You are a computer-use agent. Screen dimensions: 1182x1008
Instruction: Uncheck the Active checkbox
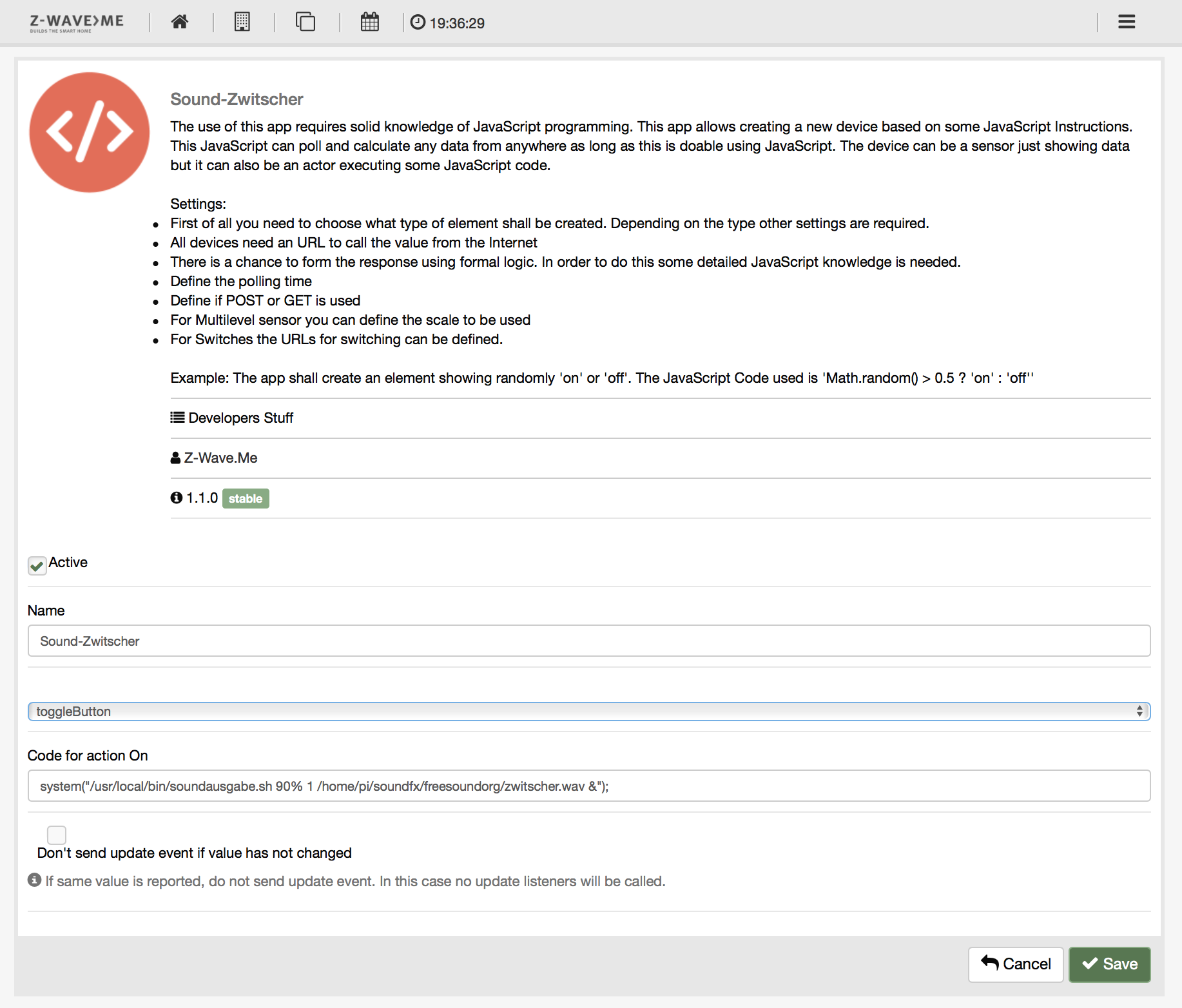pos(37,565)
